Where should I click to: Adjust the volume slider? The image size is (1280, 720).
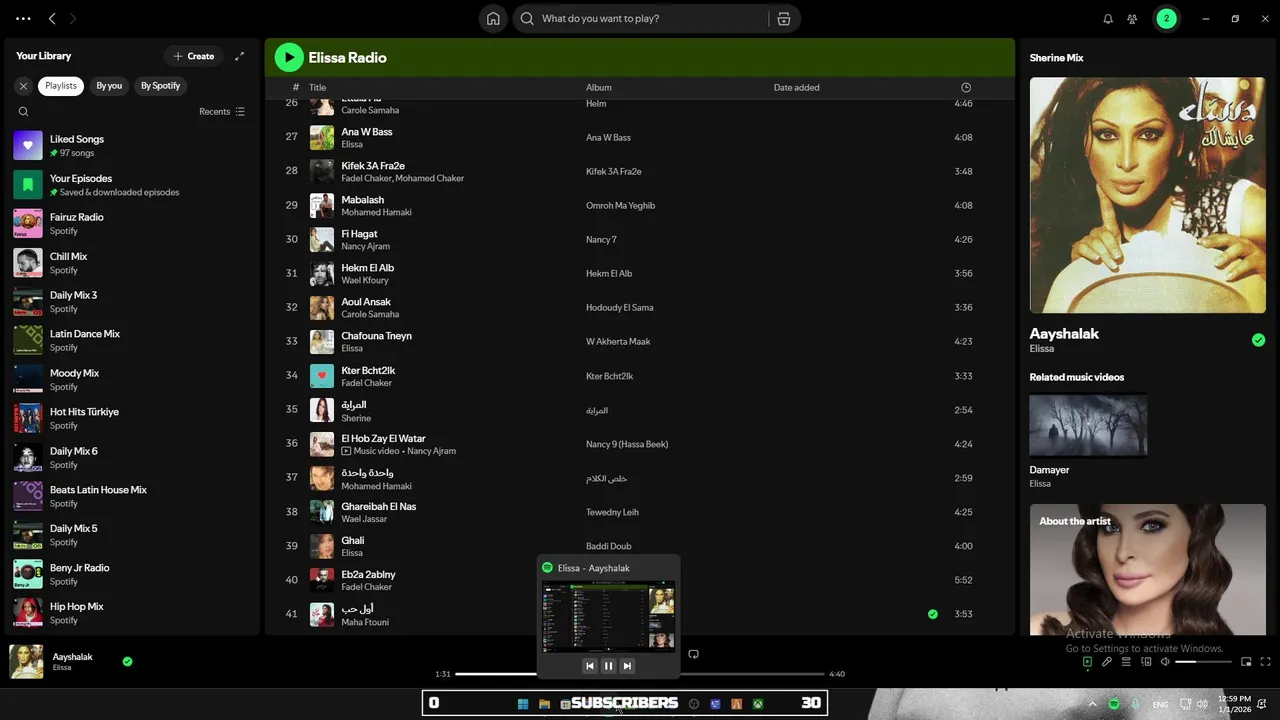pos(1201,661)
